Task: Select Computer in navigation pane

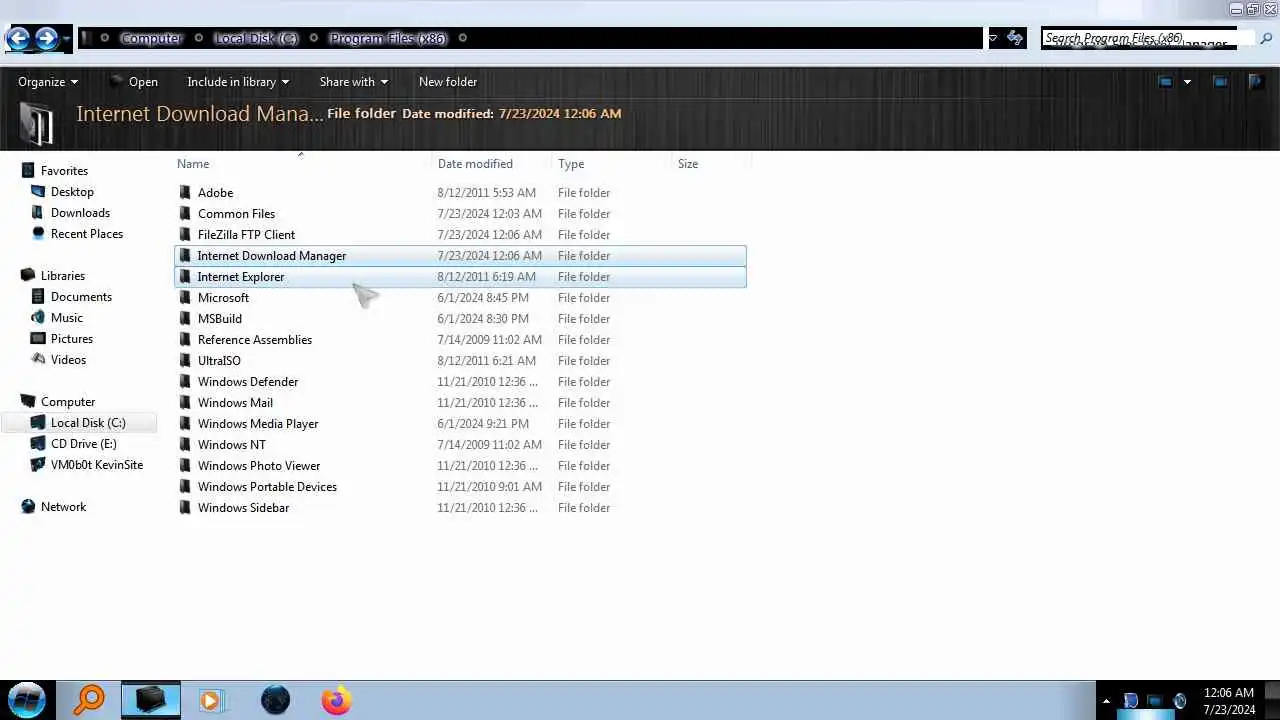Action: tap(68, 402)
